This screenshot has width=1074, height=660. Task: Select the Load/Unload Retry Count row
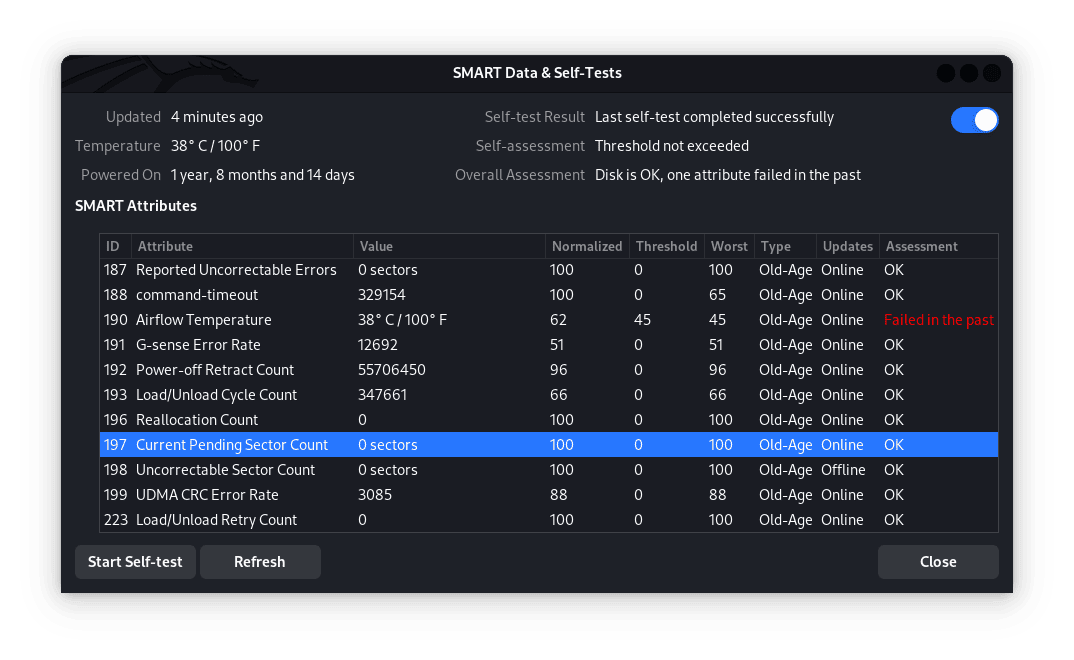[x=549, y=520]
